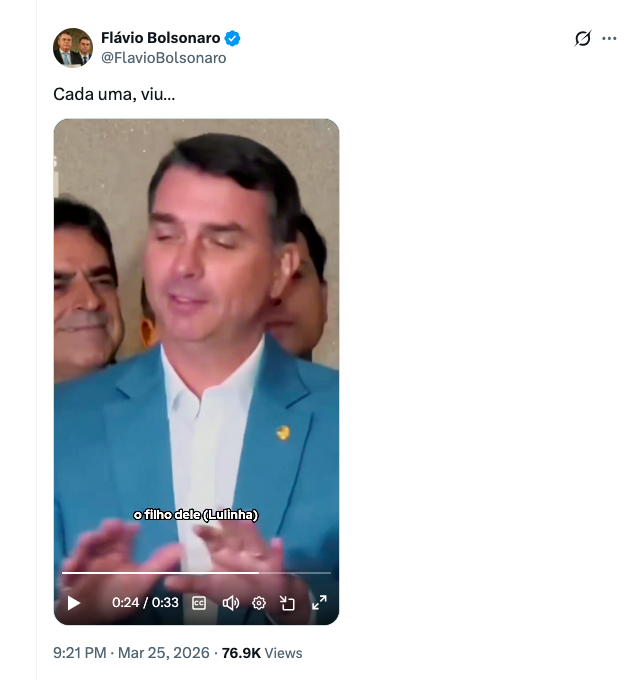Open video settings gear

259,603
